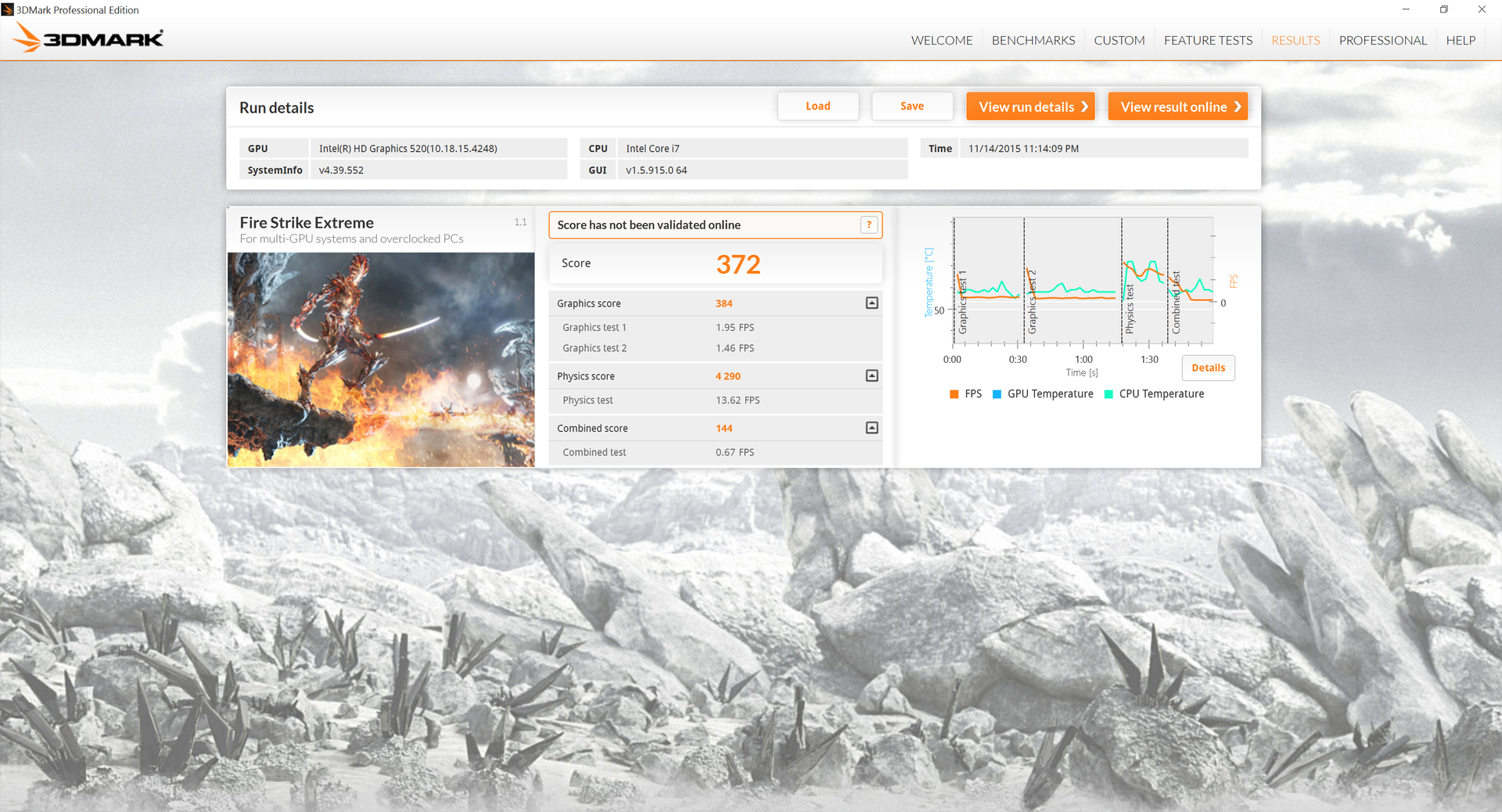Open the WELCOME tab

click(942, 40)
